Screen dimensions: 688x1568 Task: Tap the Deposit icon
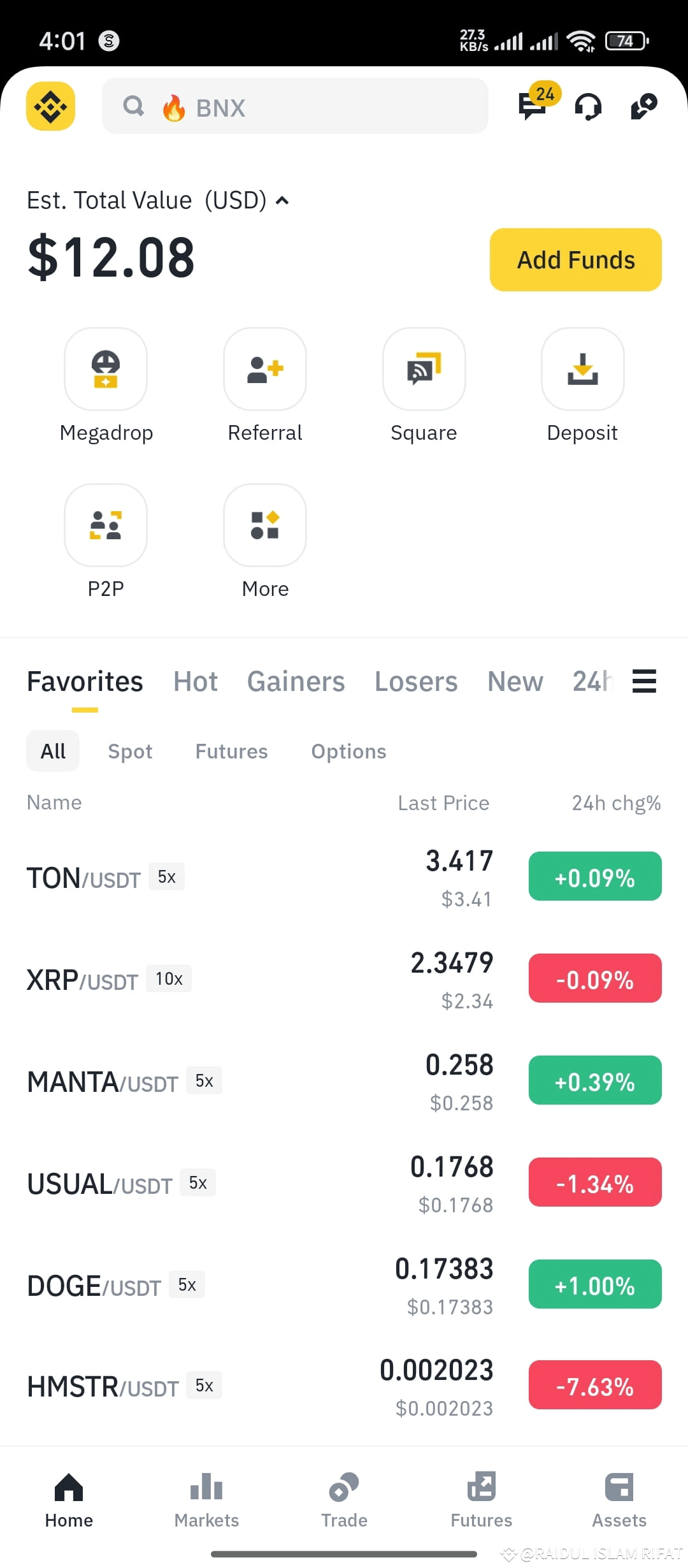[582, 369]
